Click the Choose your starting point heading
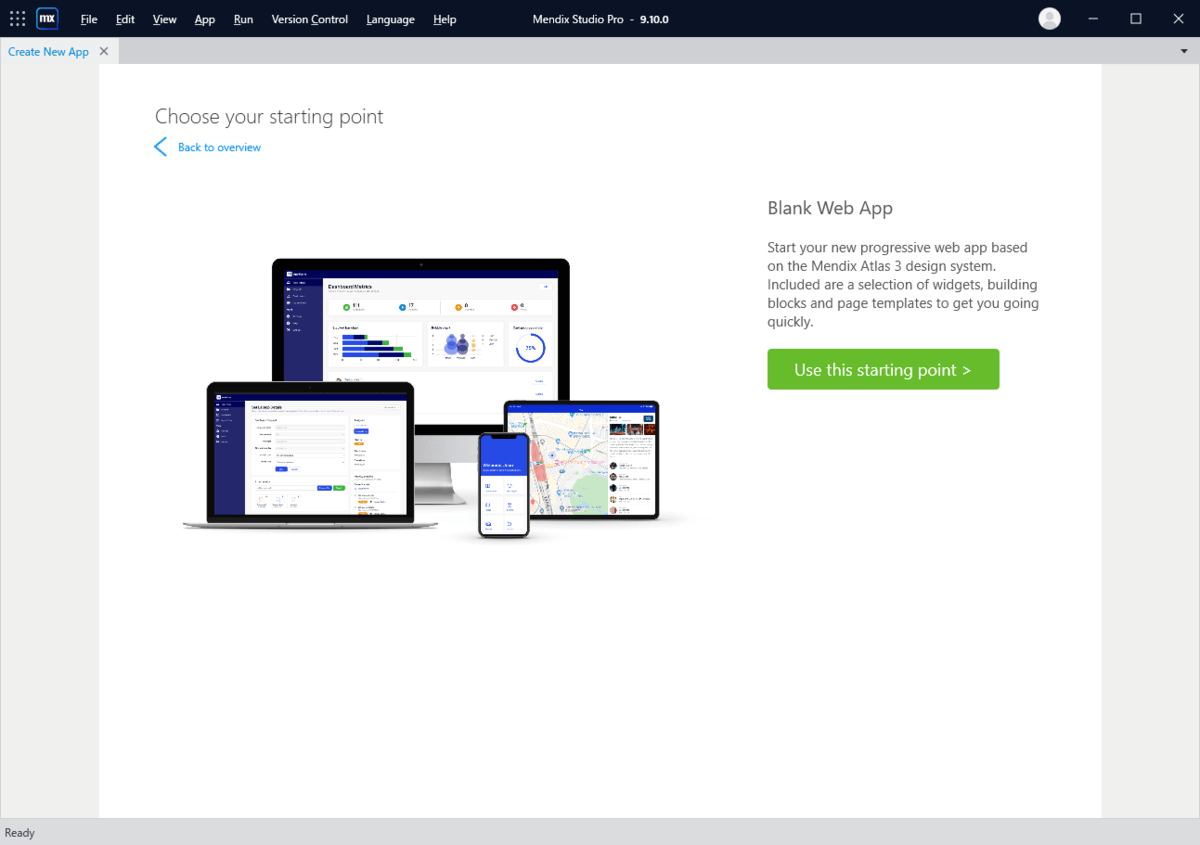This screenshot has height=845, width=1200. point(269,116)
